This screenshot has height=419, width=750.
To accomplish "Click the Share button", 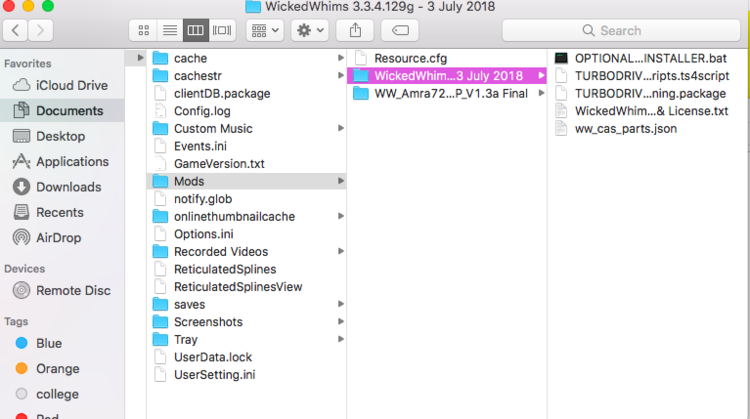I will coord(355,31).
